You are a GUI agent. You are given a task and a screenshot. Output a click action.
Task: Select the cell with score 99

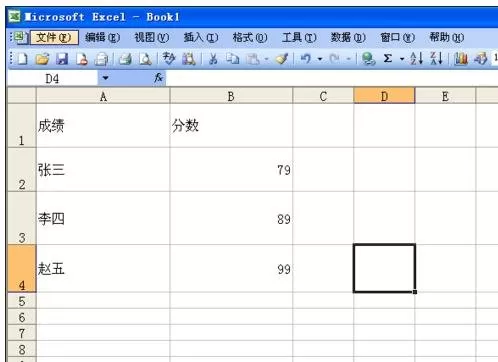coord(231,268)
